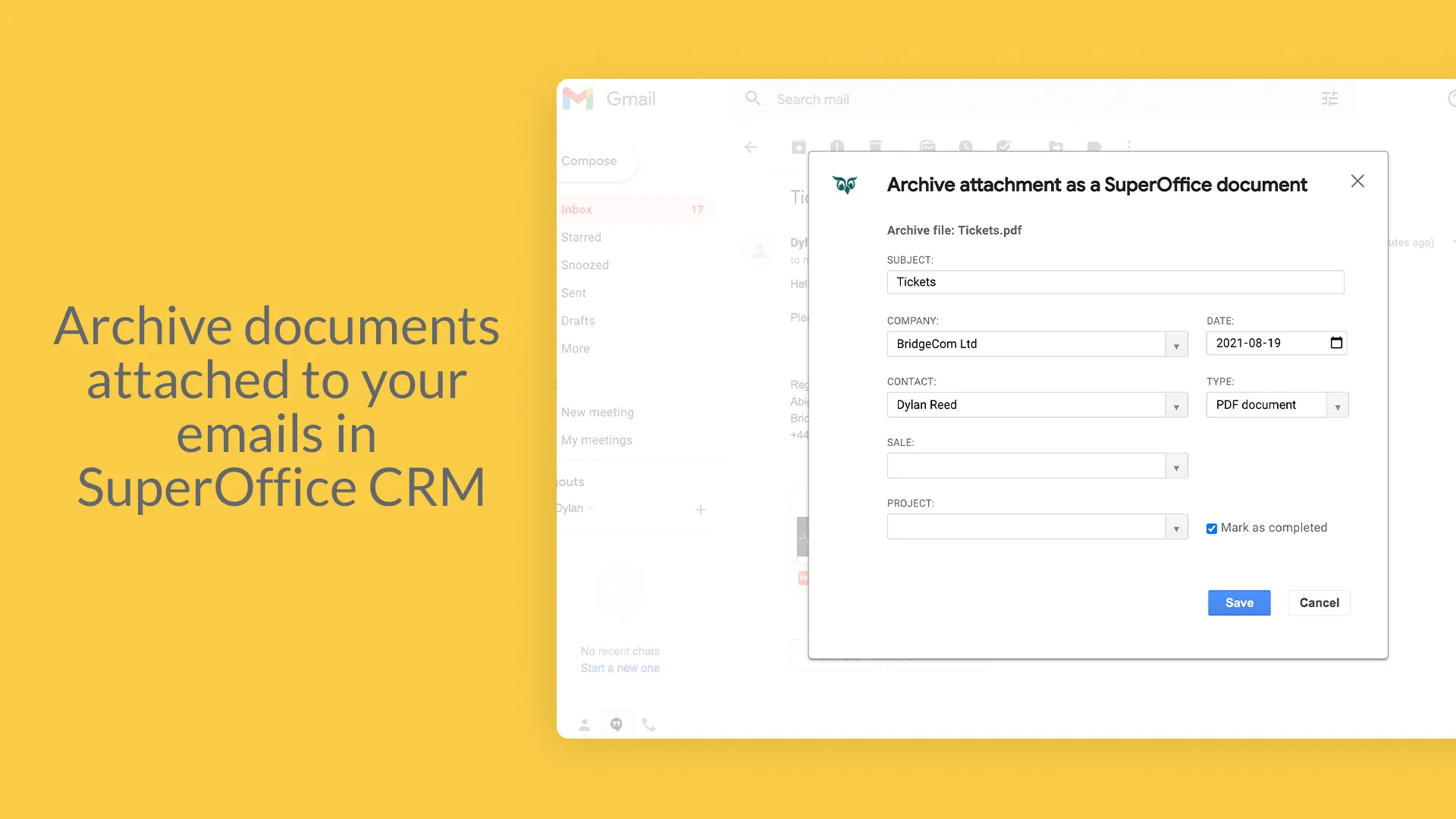
Task: Open the date picker calendar icon
Action: tap(1336, 343)
